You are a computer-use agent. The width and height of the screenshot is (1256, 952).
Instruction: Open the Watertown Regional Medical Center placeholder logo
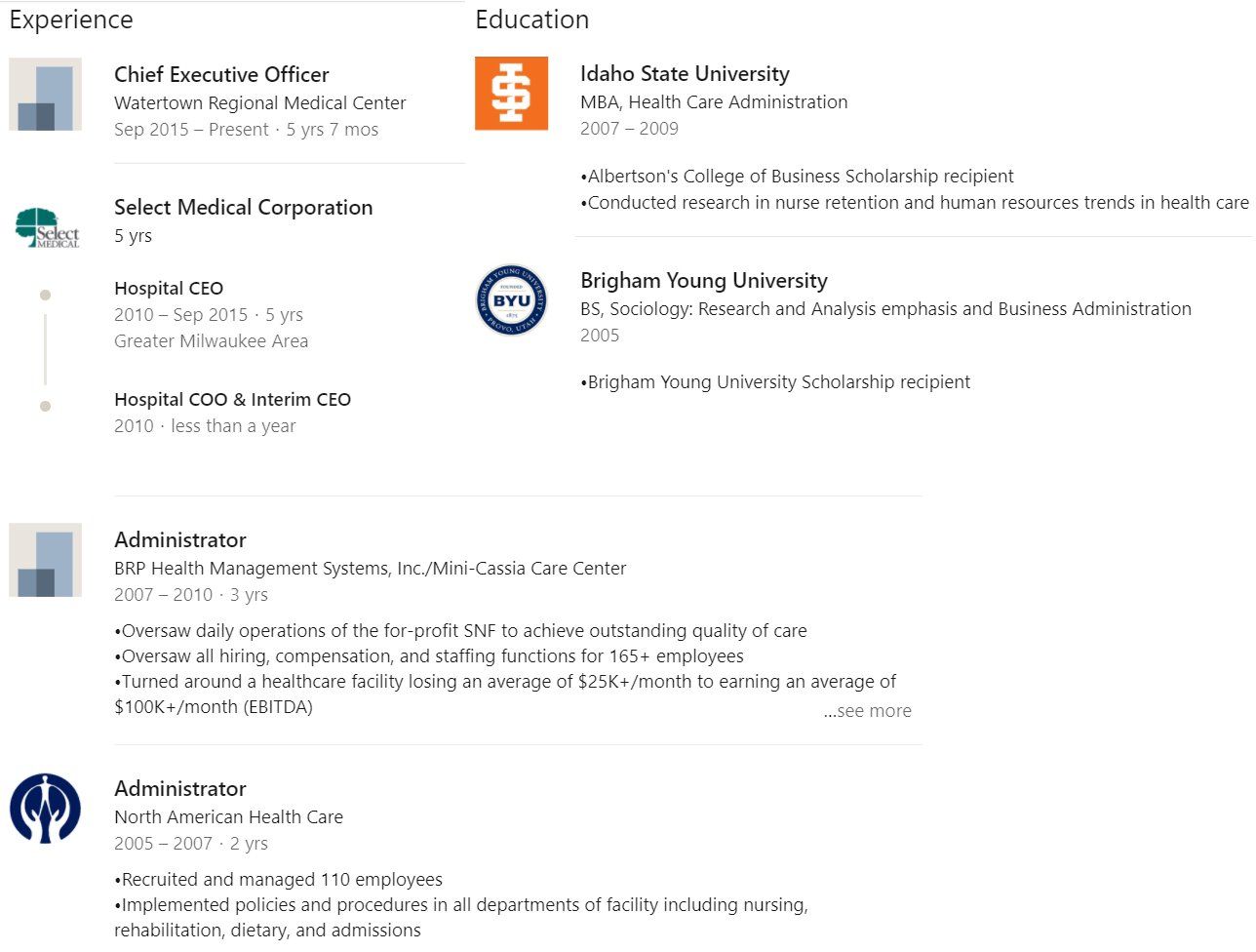(45, 94)
